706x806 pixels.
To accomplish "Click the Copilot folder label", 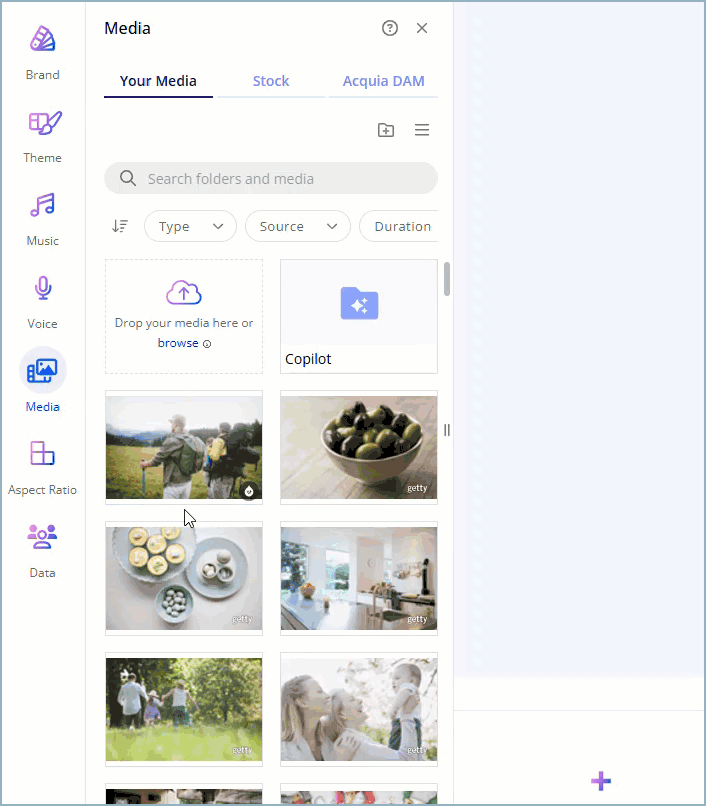I will [308, 359].
